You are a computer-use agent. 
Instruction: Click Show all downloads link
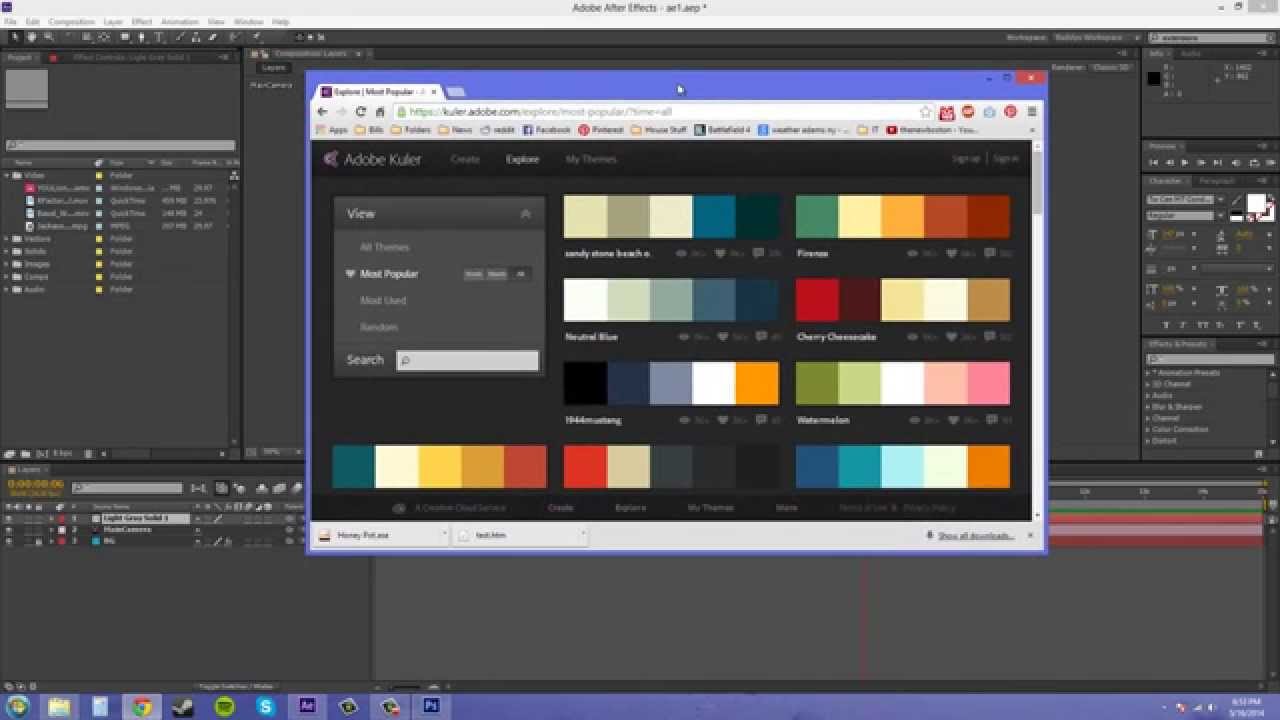coord(977,536)
